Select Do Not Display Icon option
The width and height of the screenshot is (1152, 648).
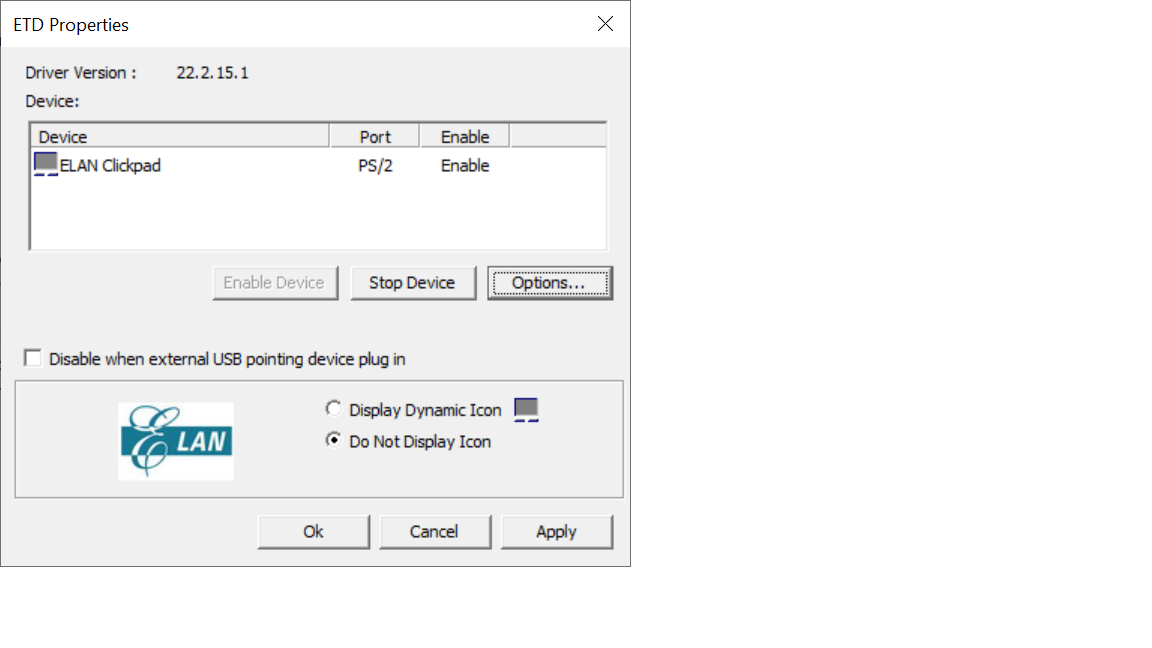334,440
